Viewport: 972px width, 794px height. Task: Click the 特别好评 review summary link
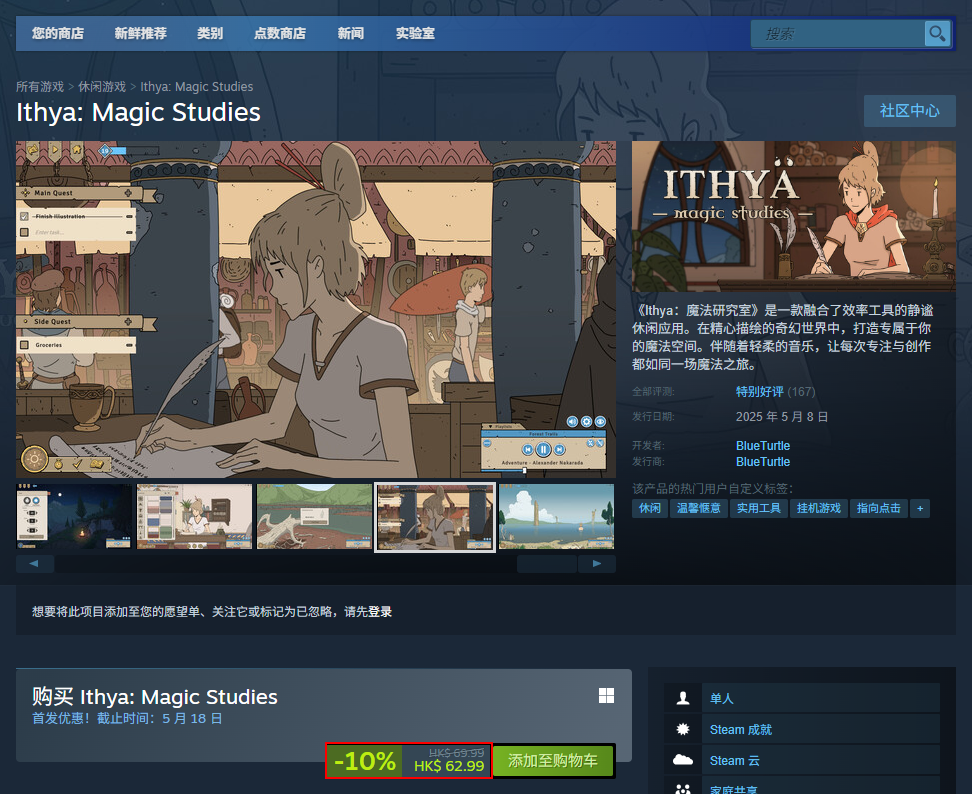(760, 392)
